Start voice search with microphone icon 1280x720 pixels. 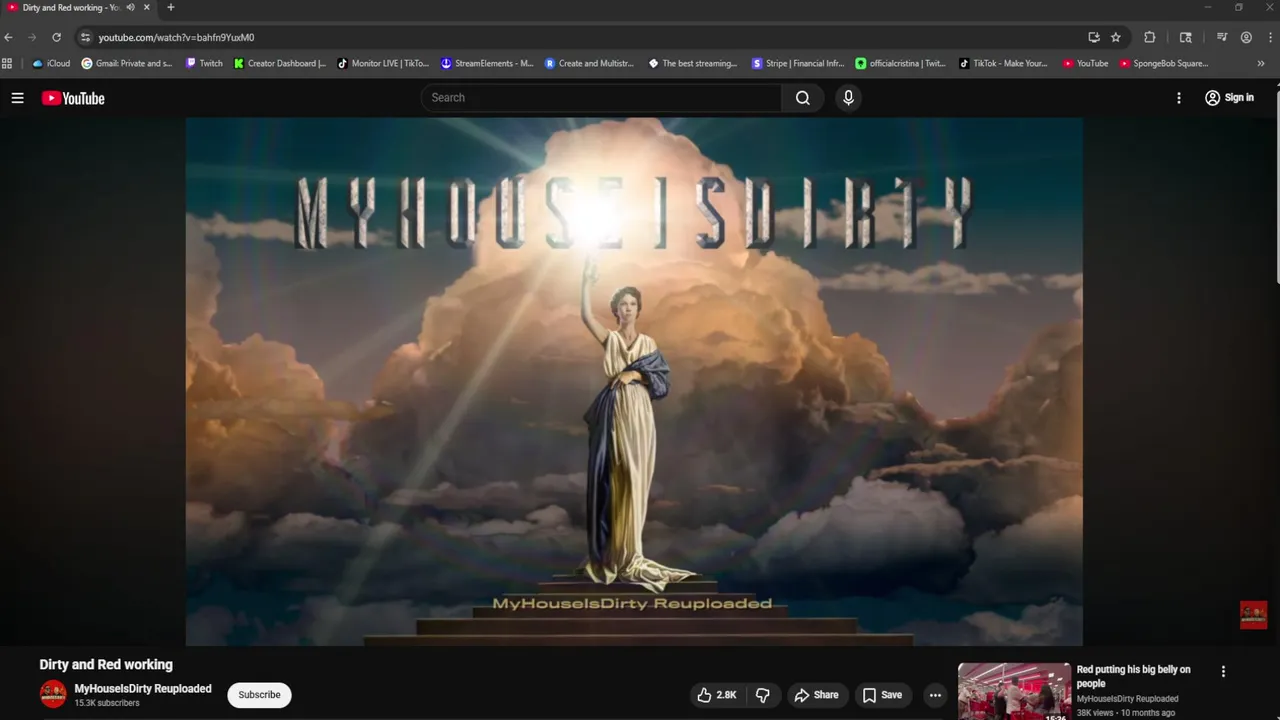coord(848,98)
